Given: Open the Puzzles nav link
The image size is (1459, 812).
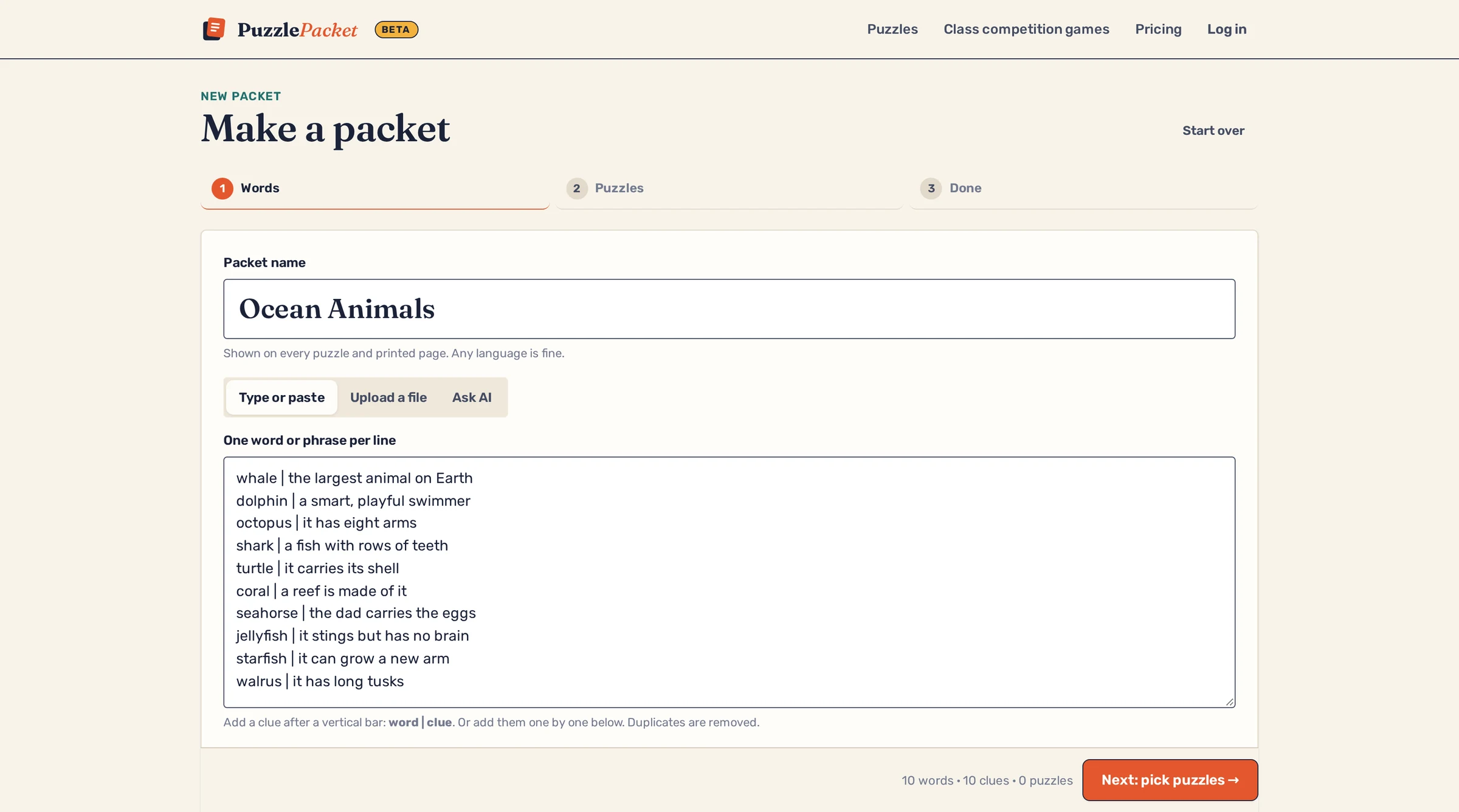Looking at the screenshot, I should click(892, 29).
